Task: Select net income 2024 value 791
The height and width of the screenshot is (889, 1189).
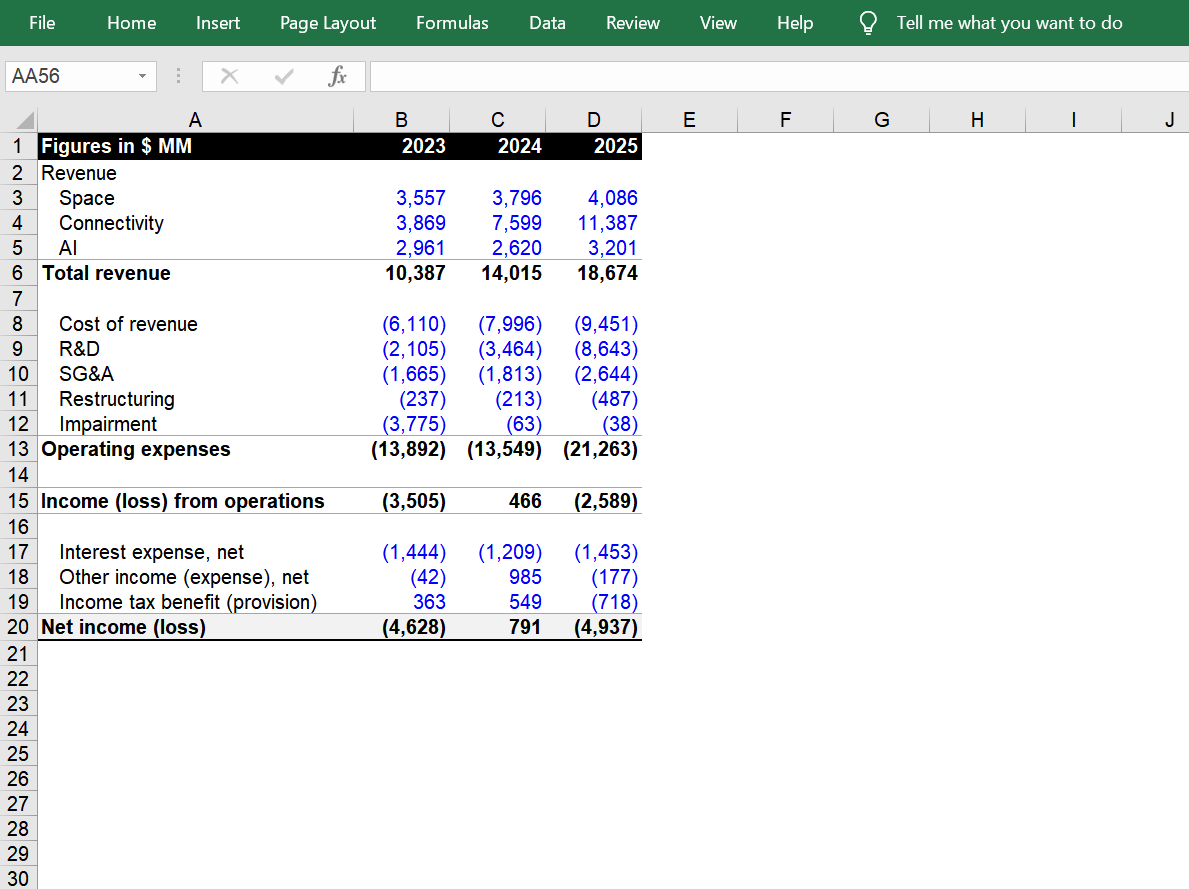Action: click(497, 627)
